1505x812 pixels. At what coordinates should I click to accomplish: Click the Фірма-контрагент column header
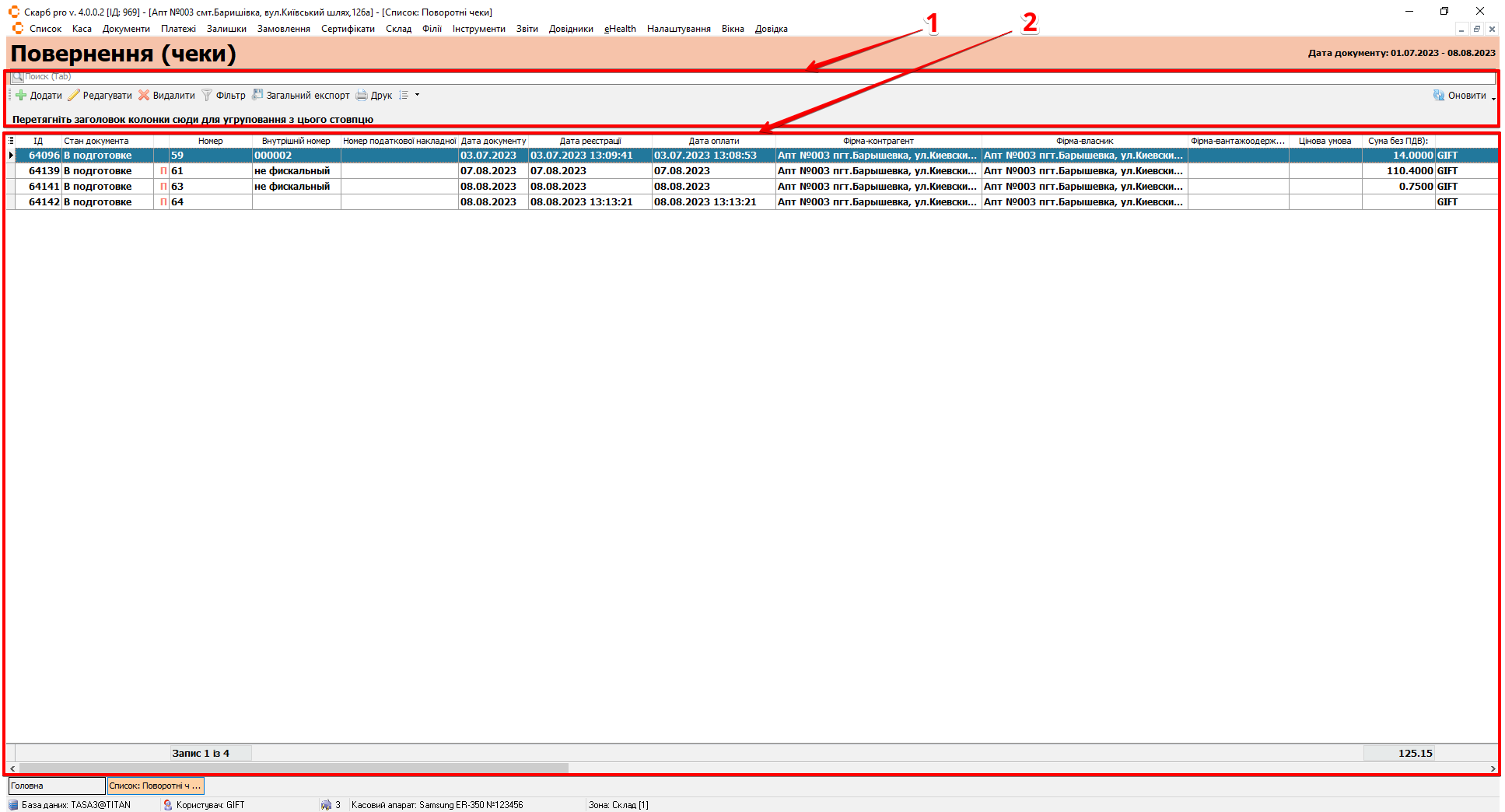(878, 141)
